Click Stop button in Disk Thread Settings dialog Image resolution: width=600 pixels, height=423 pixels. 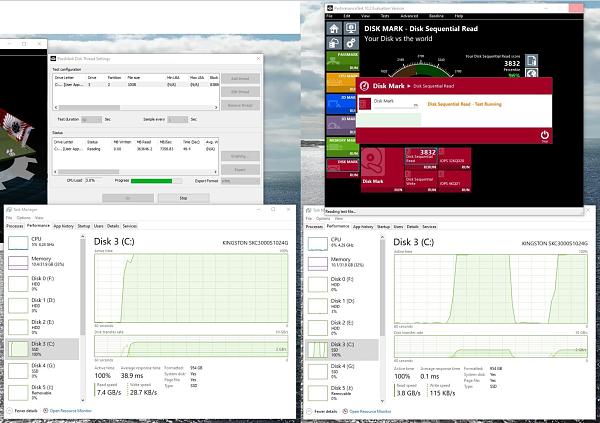[x=183, y=198]
